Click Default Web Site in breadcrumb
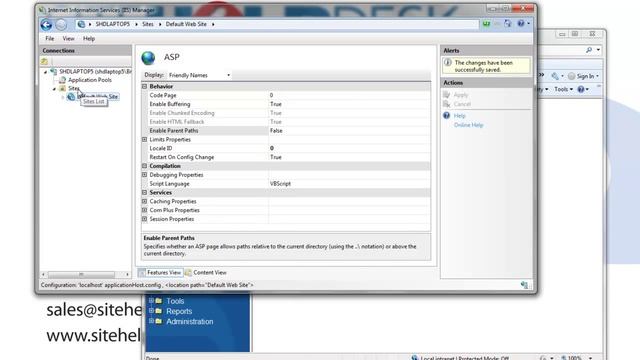The height and width of the screenshot is (360, 640). 186,24
